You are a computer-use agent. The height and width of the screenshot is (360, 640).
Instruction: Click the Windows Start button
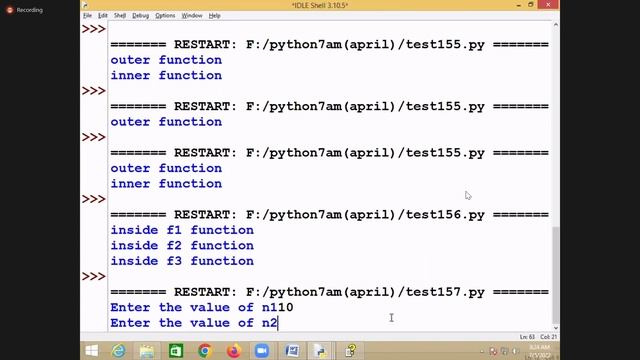pyautogui.click(x=92, y=351)
